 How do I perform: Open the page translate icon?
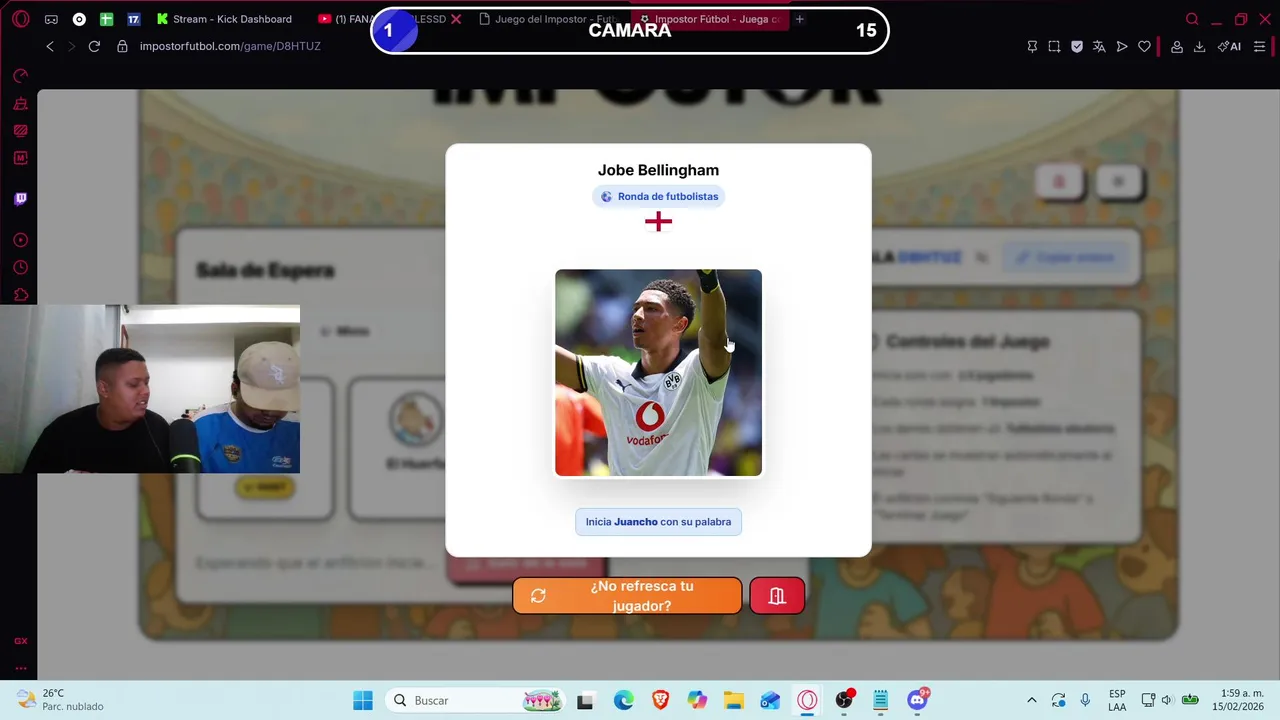pos(1099,46)
